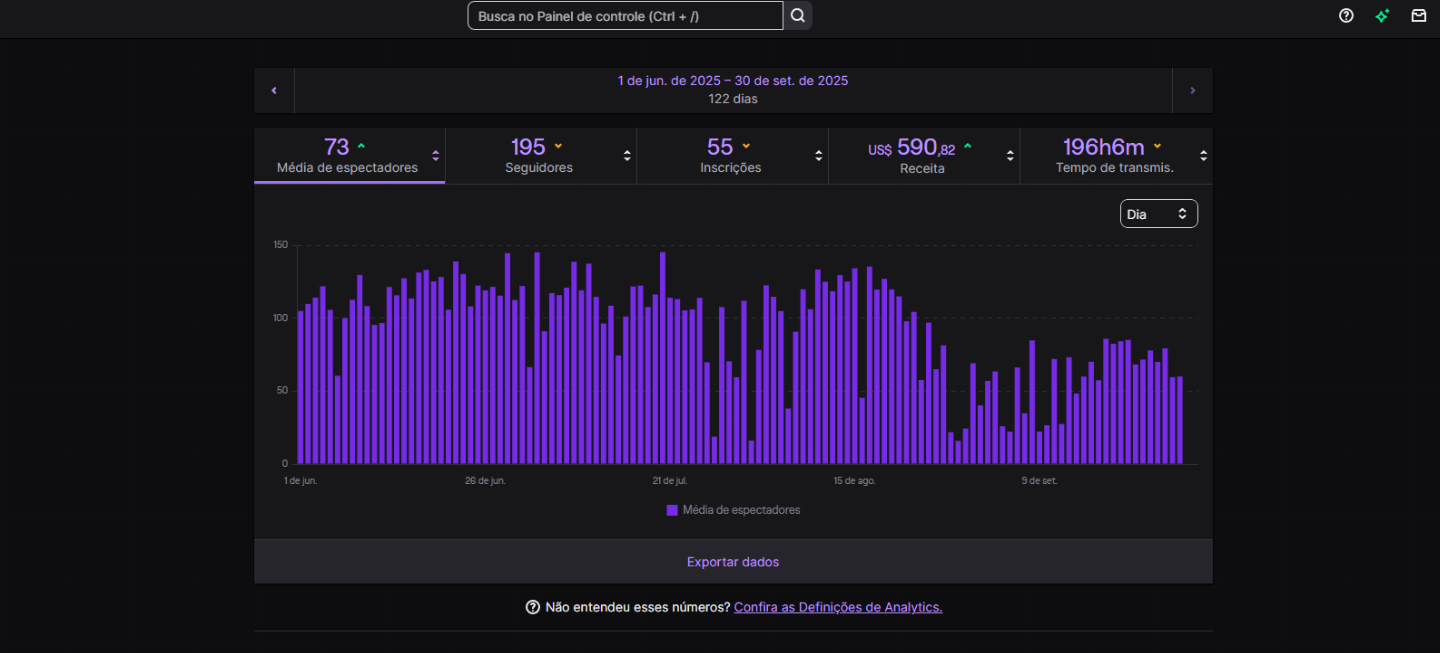1440x653 pixels.
Task: Click the search magnifier button
Action: tap(797, 15)
